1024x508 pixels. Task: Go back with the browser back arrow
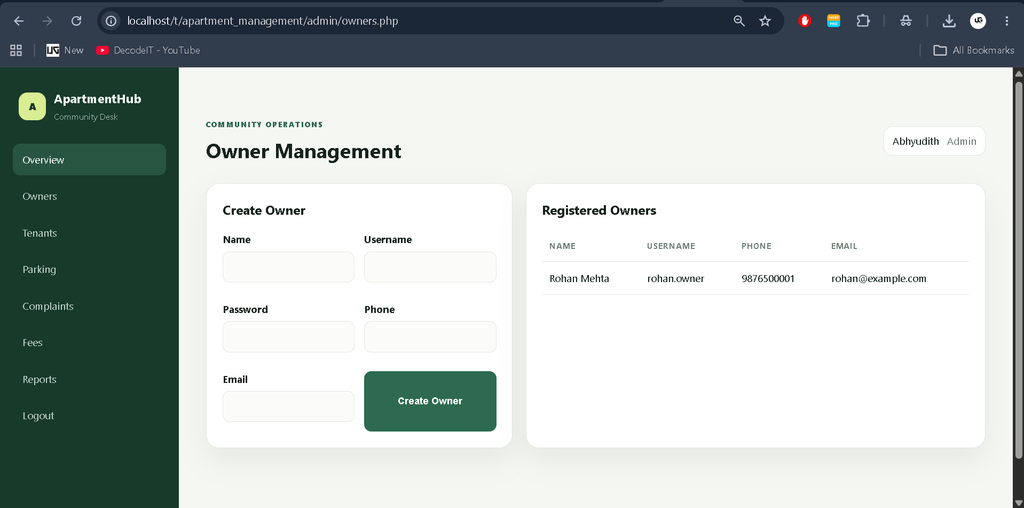(x=18, y=21)
